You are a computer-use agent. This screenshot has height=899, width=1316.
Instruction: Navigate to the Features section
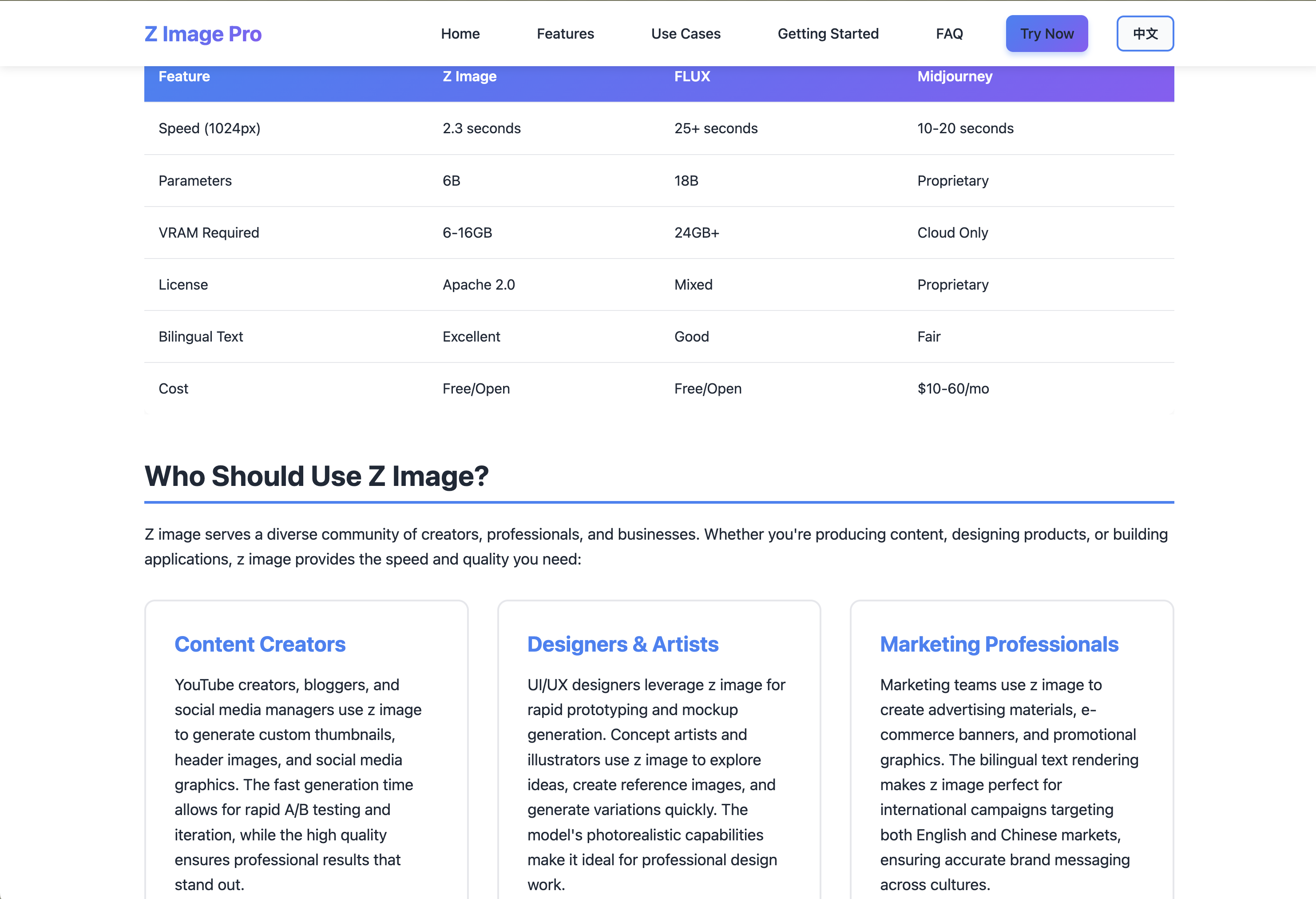pyautogui.click(x=565, y=33)
